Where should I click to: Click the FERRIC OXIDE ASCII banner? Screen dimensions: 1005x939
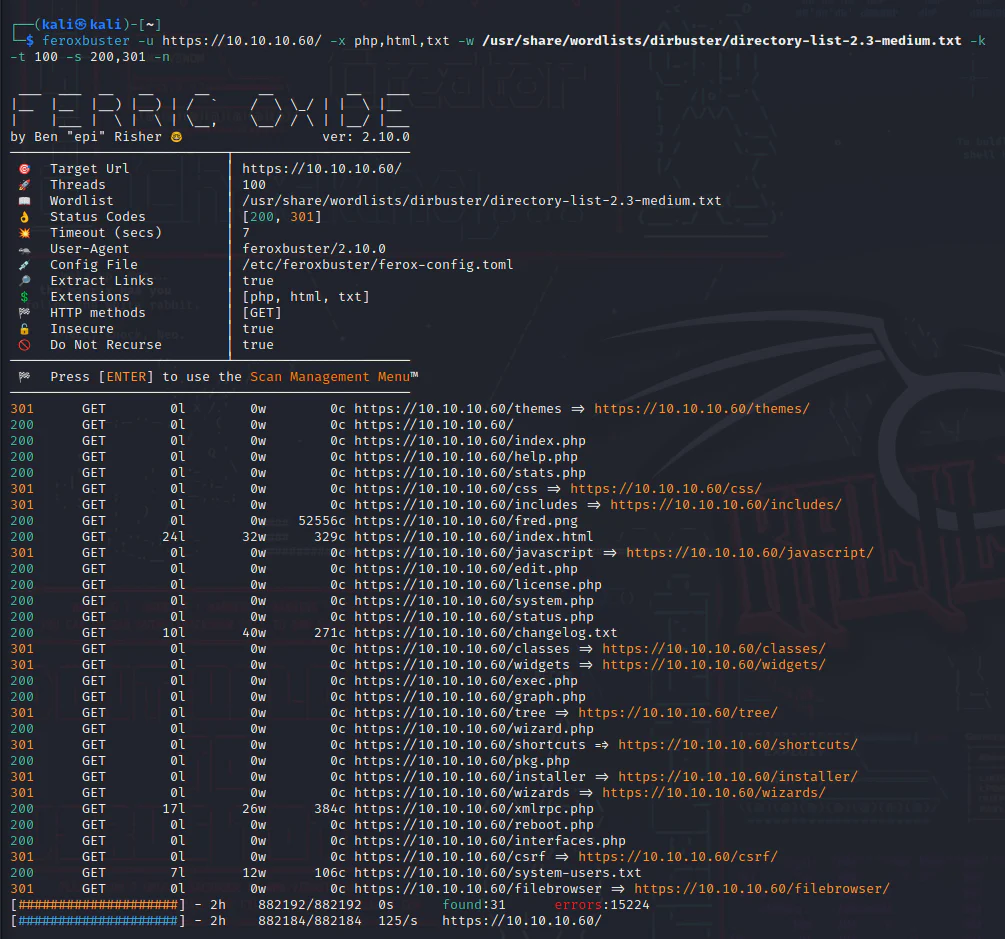[210, 110]
